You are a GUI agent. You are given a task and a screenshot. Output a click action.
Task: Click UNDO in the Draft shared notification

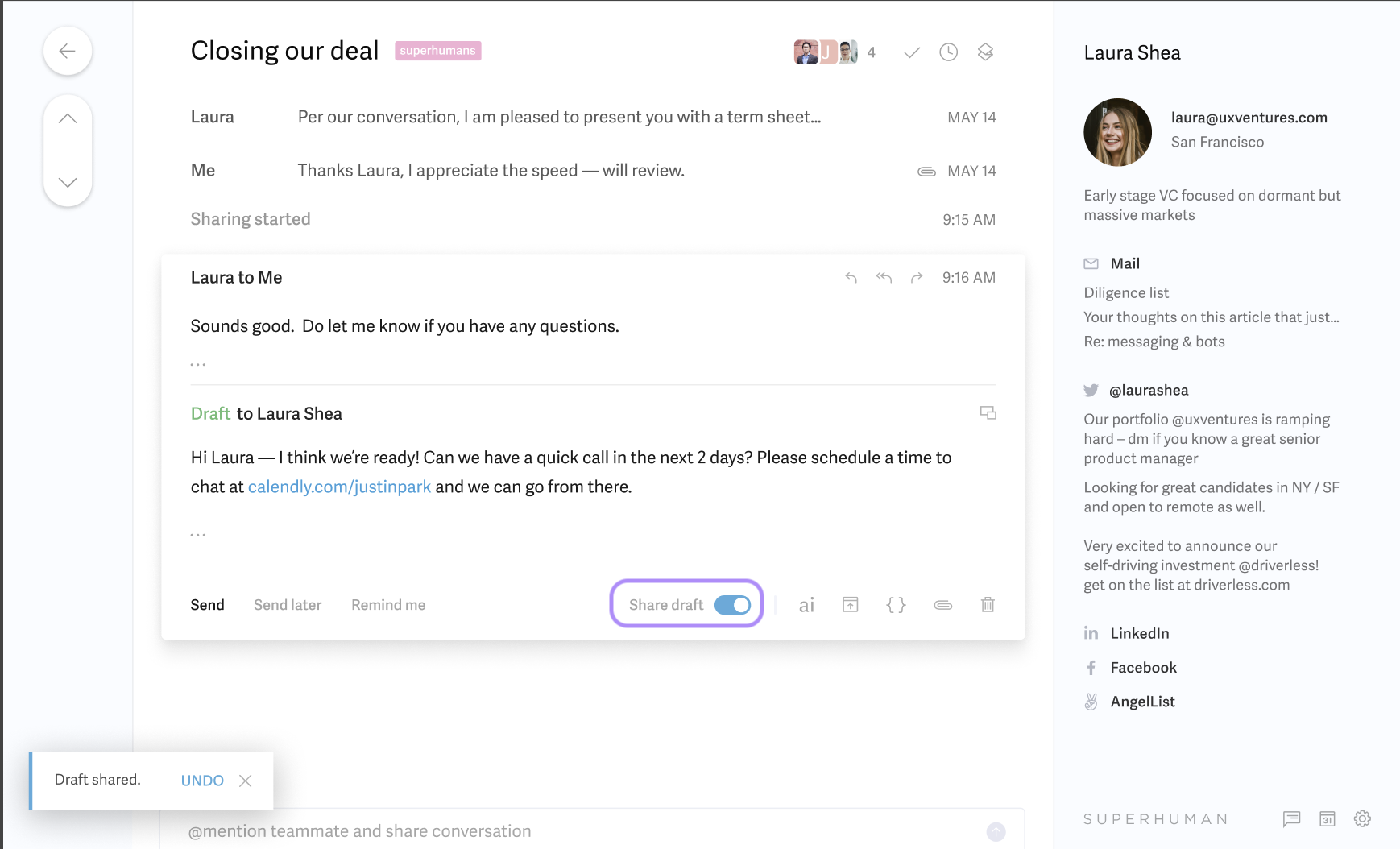pos(202,781)
